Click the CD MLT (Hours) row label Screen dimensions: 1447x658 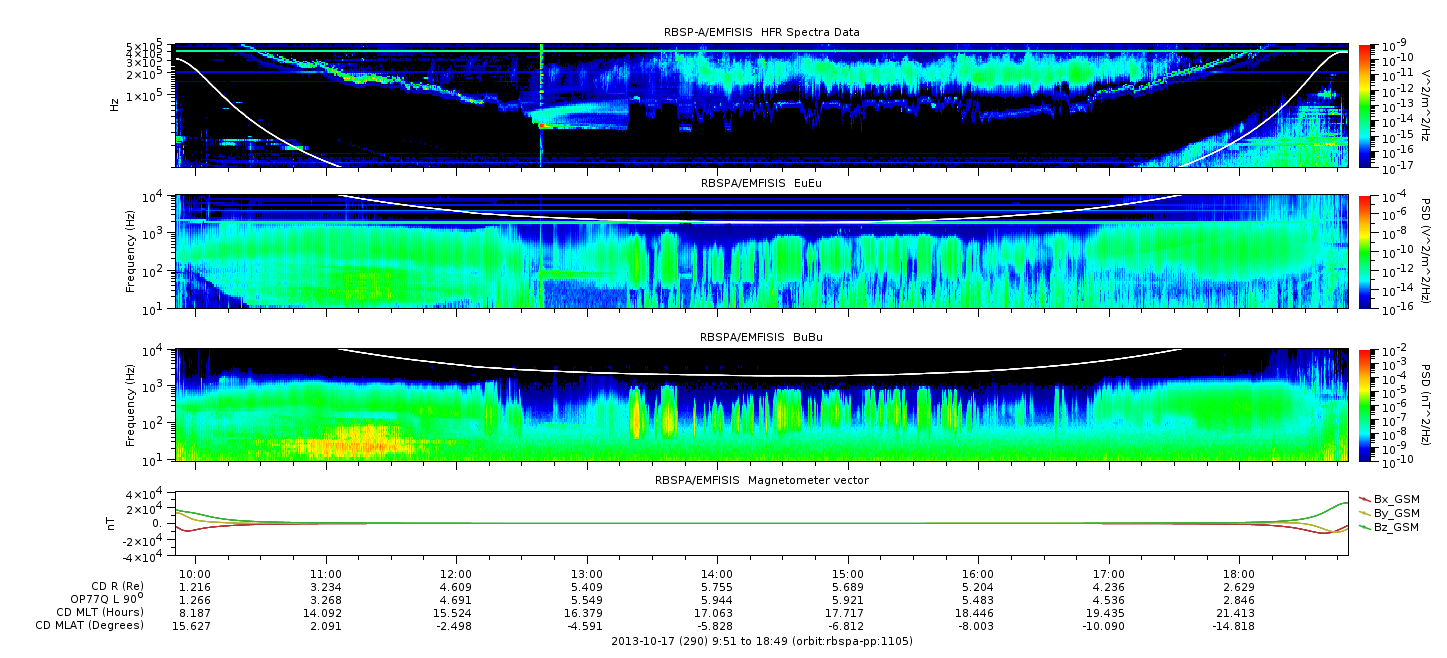[100, 613]
